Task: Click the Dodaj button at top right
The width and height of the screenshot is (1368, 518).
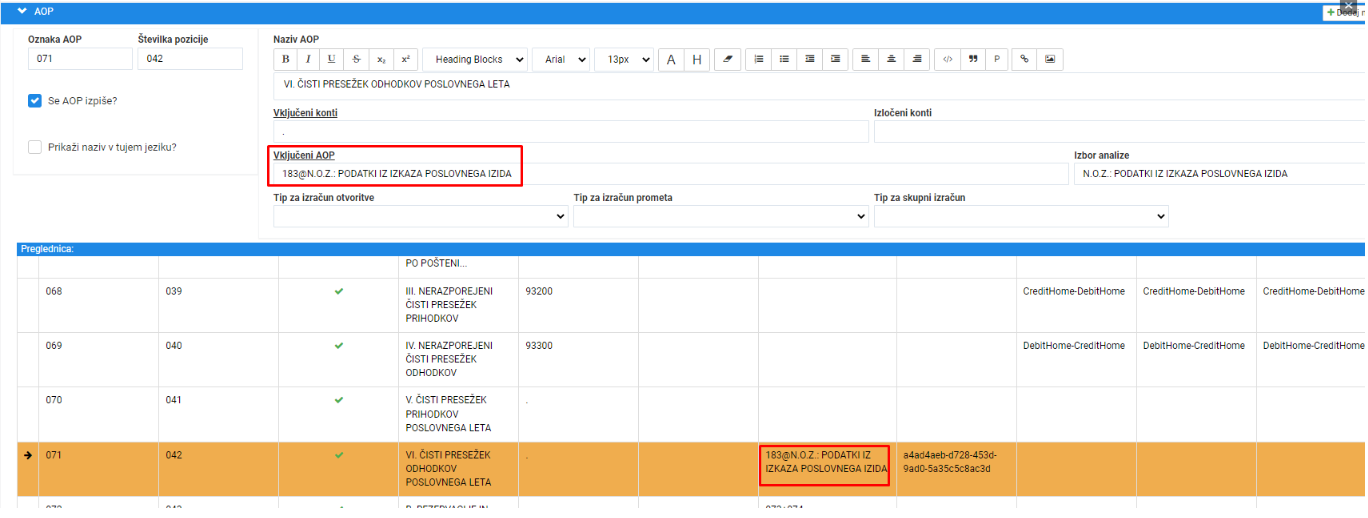Action: [1344, 12]
